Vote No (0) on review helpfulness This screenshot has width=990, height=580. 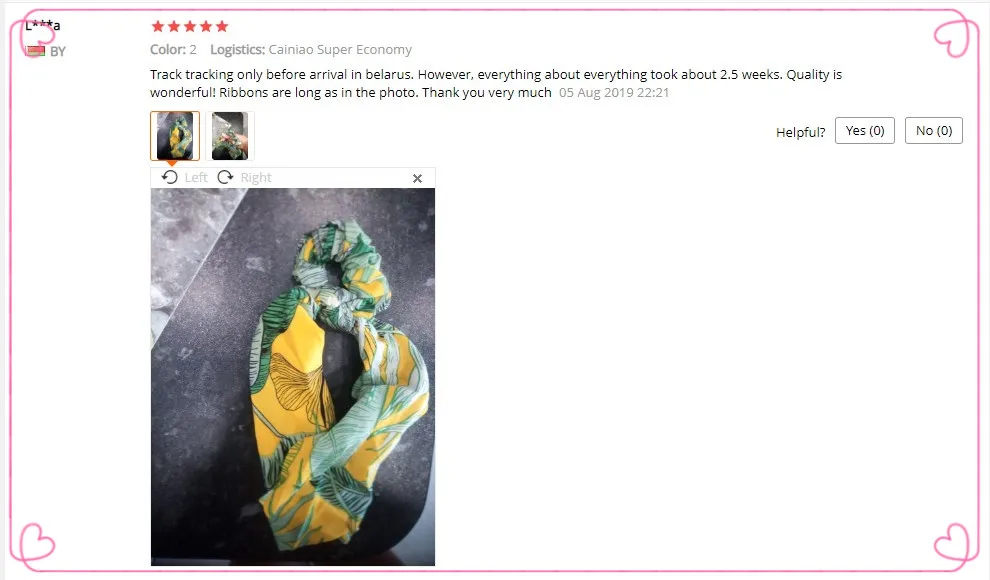(x=933, y=131)
